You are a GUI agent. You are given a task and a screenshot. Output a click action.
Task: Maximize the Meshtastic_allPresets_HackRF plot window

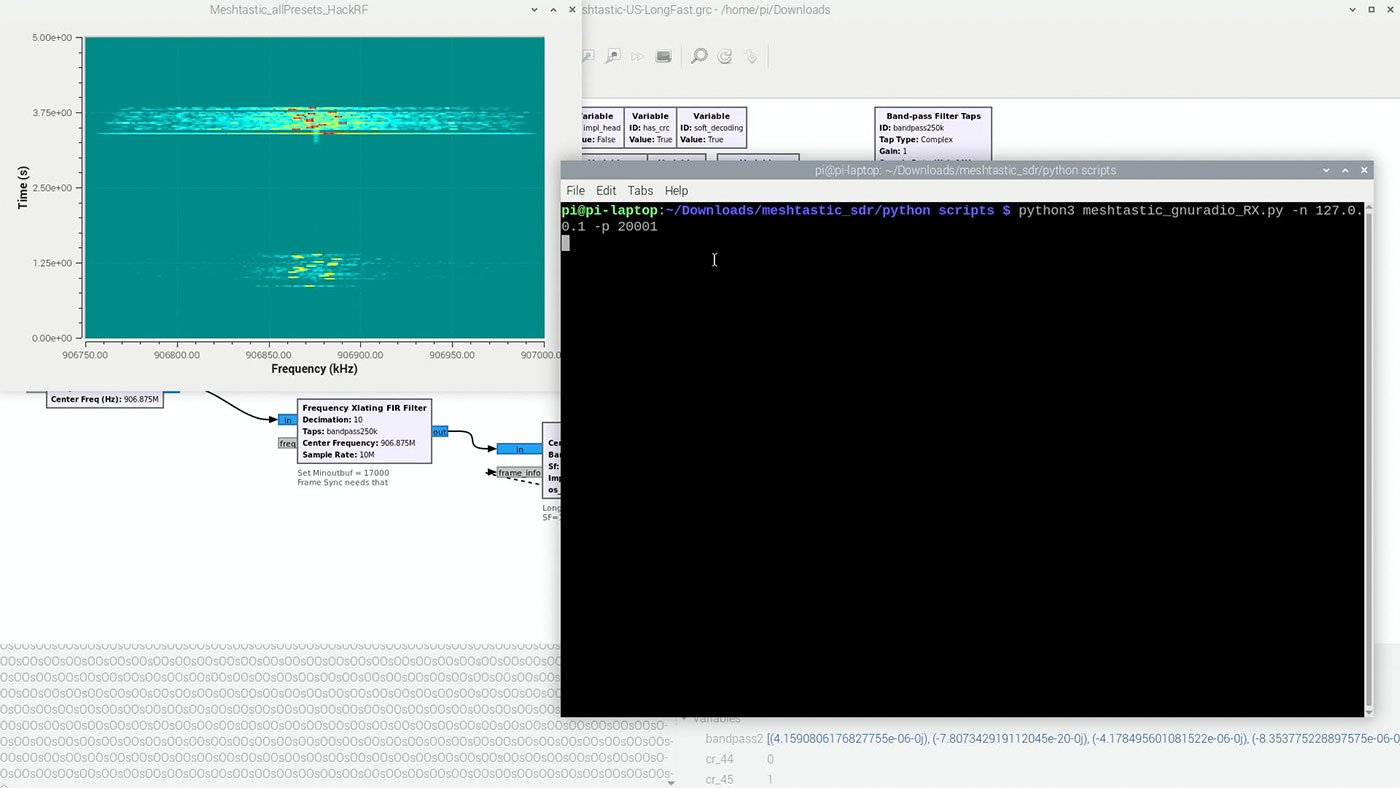click(553, 10)
